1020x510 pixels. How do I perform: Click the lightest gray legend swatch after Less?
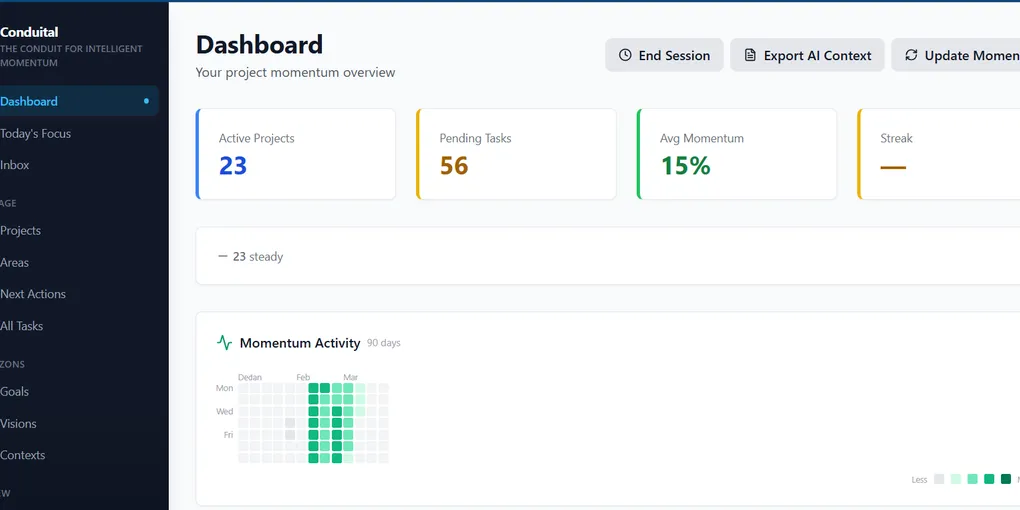[939, 480]
